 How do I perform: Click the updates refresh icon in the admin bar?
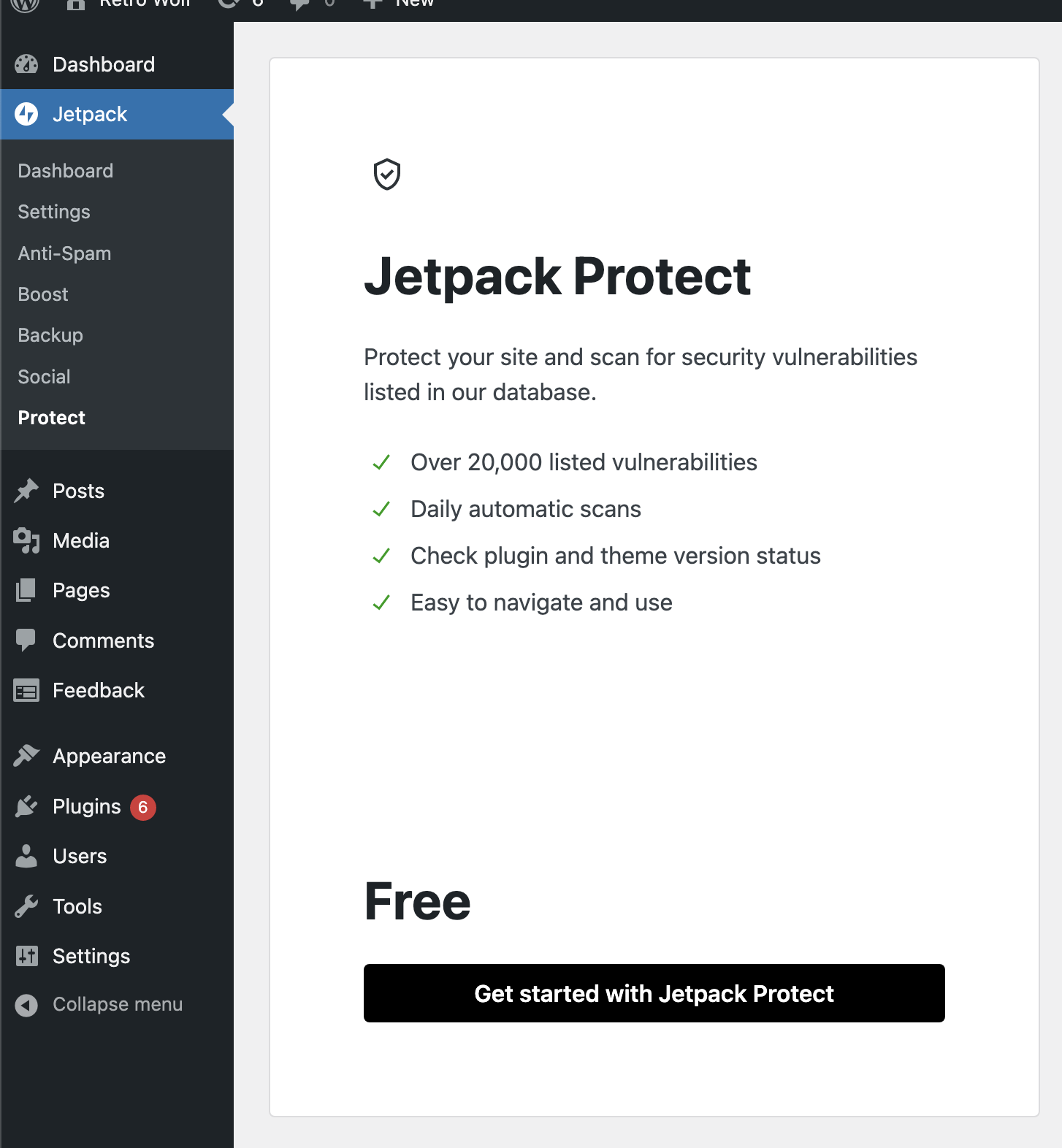tap(229, 3)
